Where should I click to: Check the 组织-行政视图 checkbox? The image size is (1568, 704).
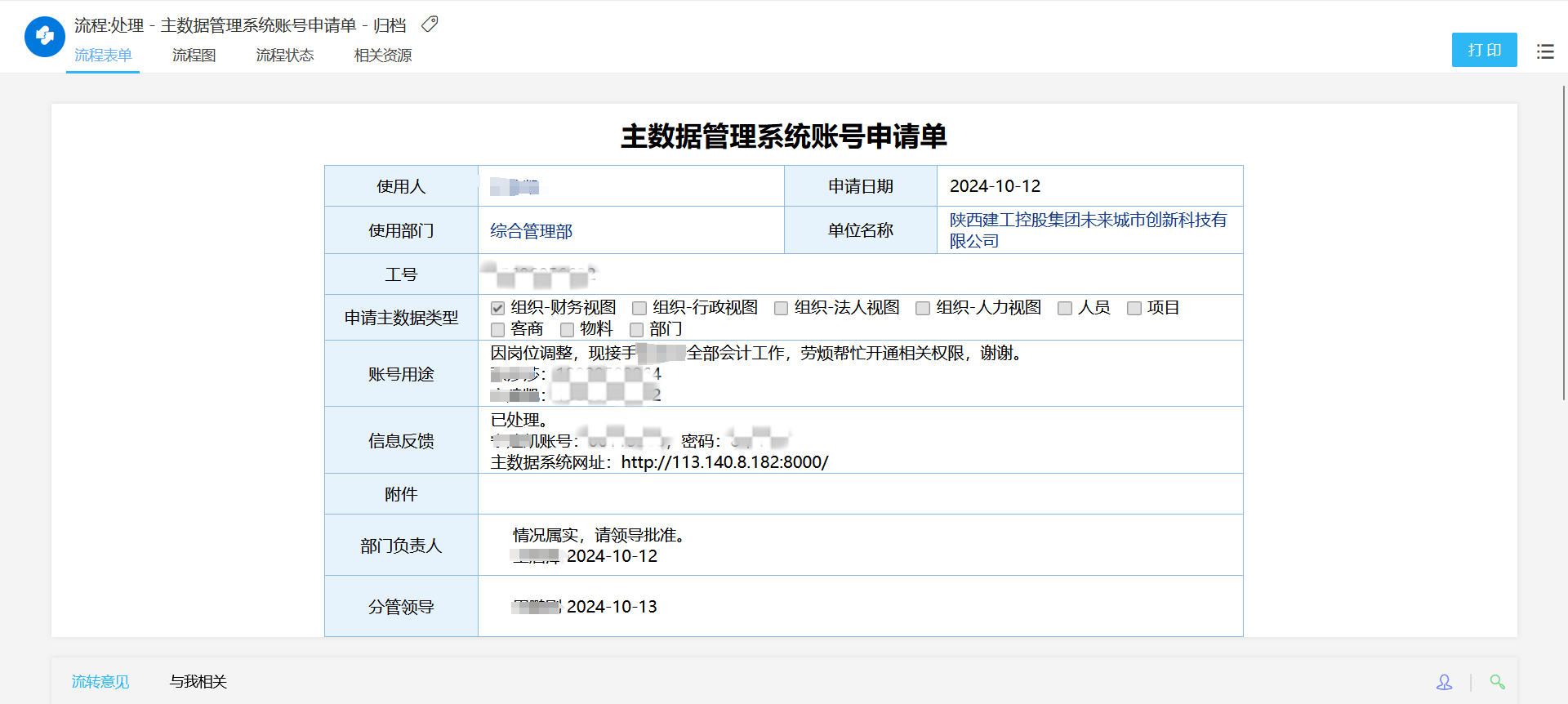point(639,308)
